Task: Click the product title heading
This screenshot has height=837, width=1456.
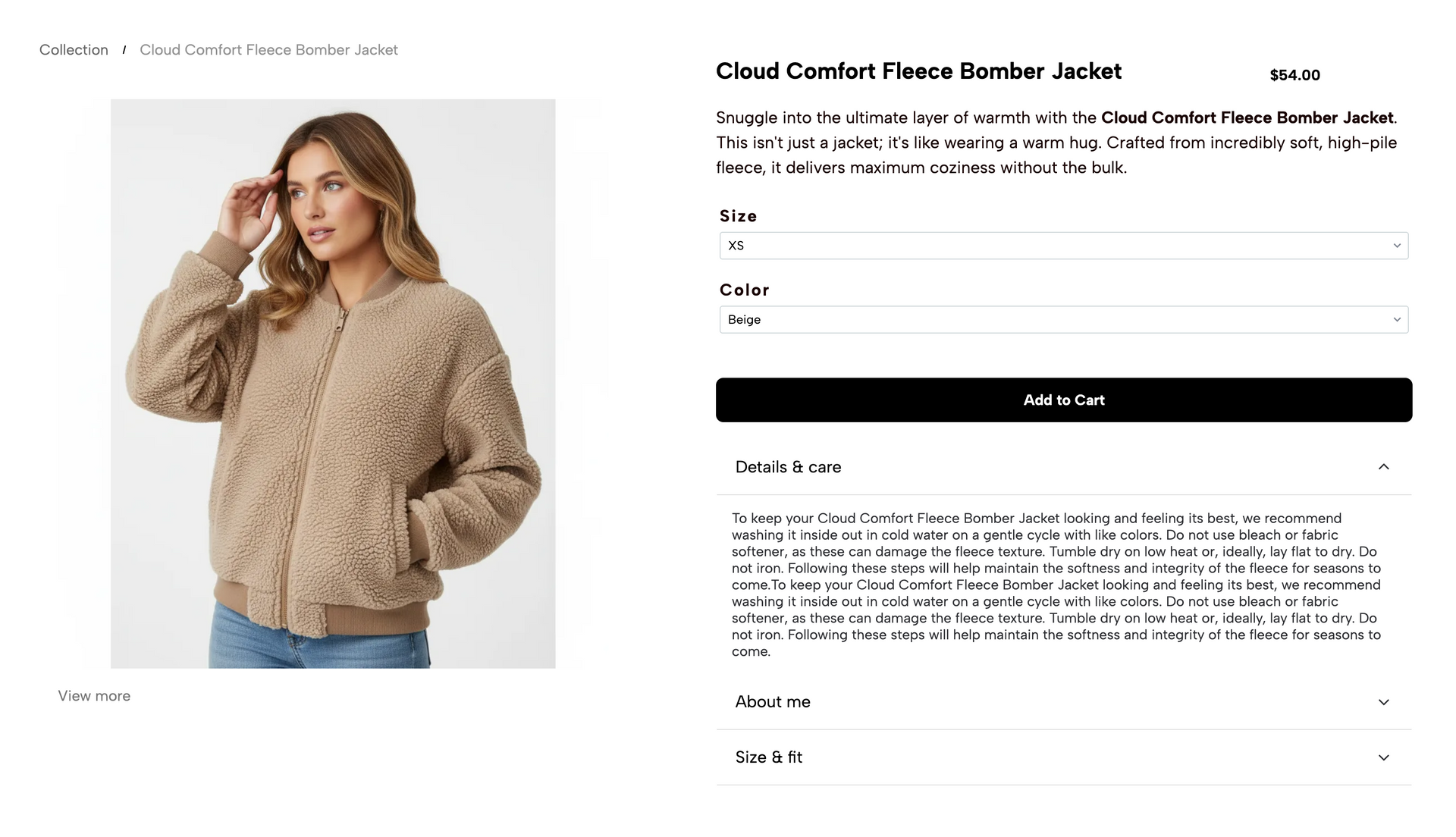Action: [x=918, y=71]
